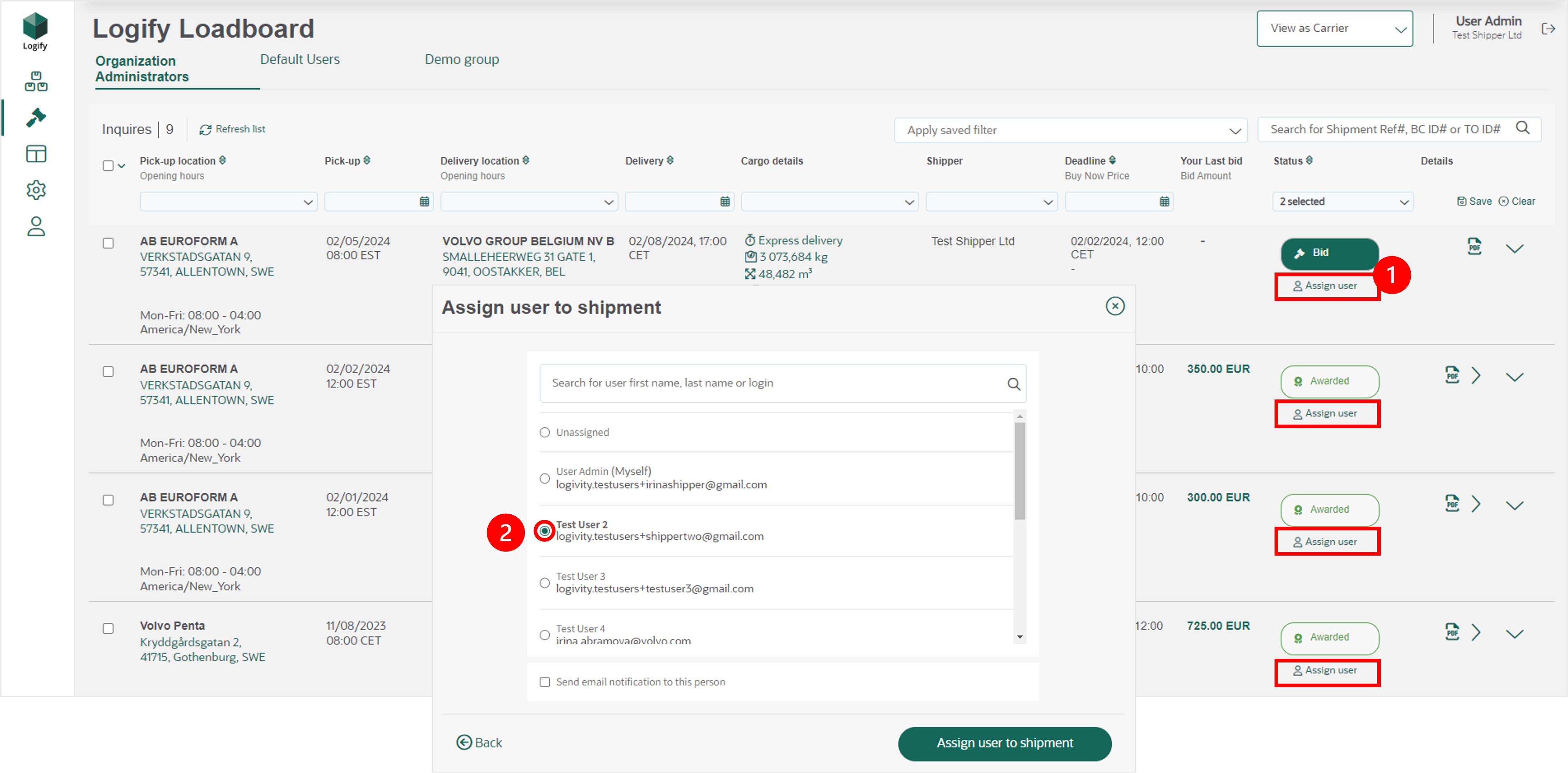This screenshot has height=773, width=1568.
Task: Close the Assign user to shipment dialog
Action: (1115, 306)
